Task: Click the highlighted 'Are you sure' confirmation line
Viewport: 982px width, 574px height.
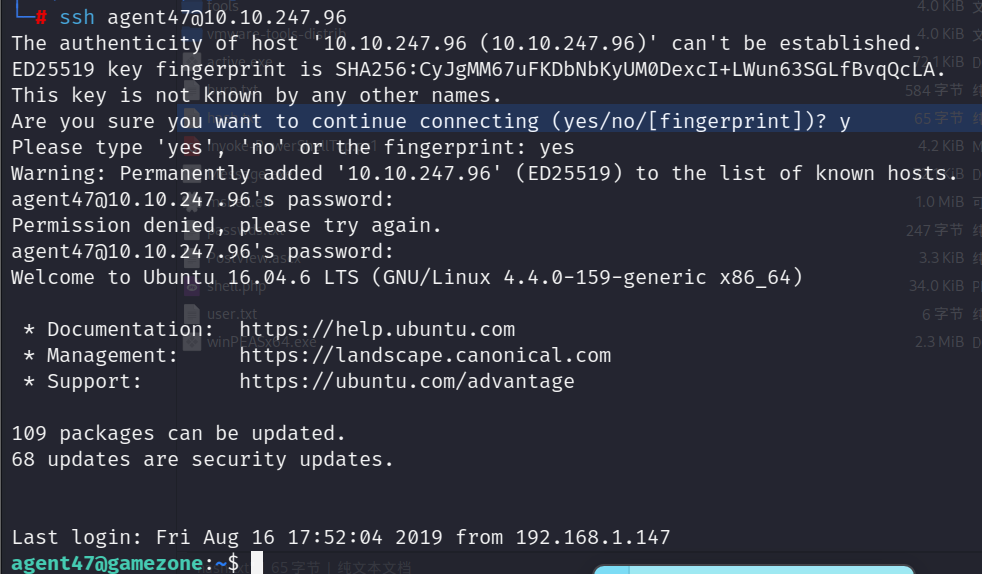Action: [431, 121]
